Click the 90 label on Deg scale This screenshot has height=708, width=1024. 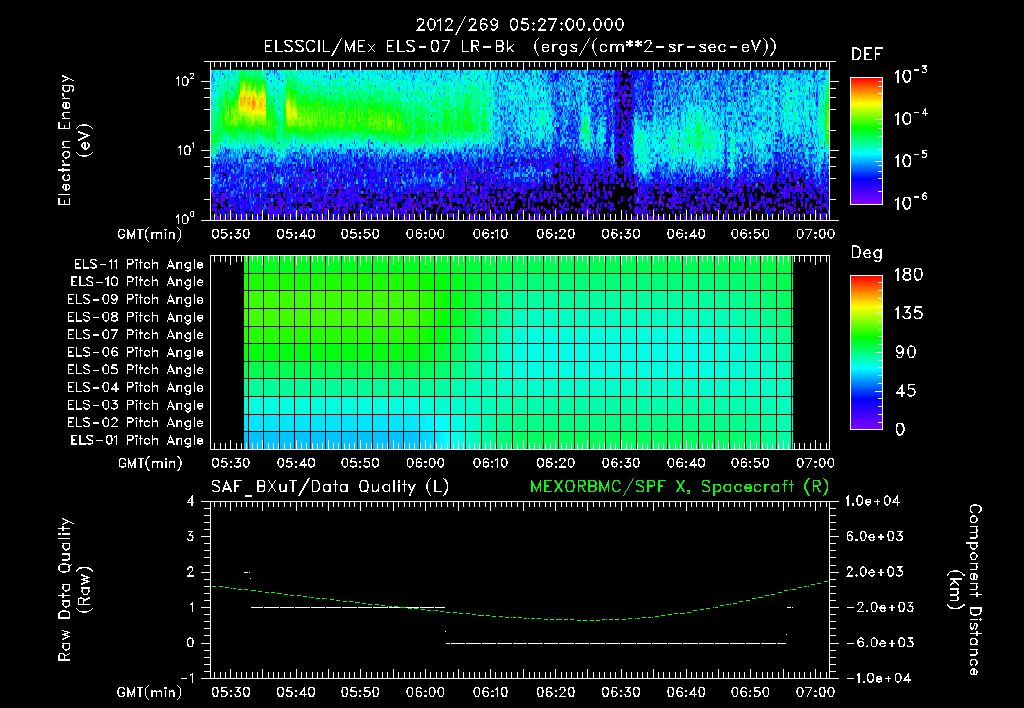click(x=906, y=352)
